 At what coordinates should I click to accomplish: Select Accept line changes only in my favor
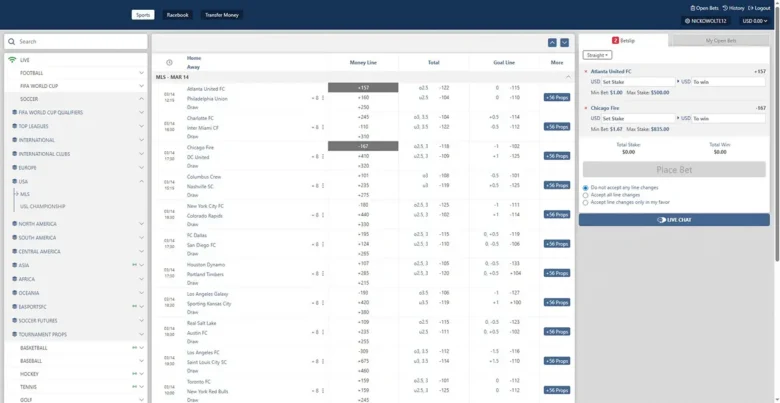pyautogui.click(x=585, y=203)
